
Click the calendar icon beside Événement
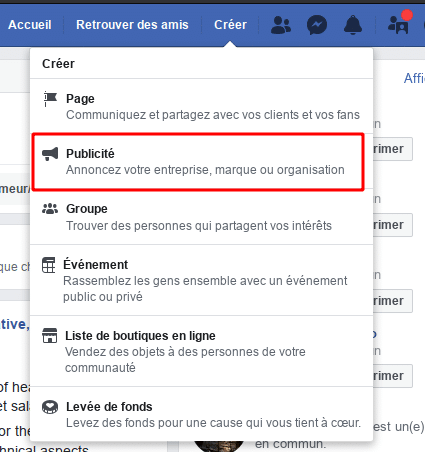click(49, 265)
